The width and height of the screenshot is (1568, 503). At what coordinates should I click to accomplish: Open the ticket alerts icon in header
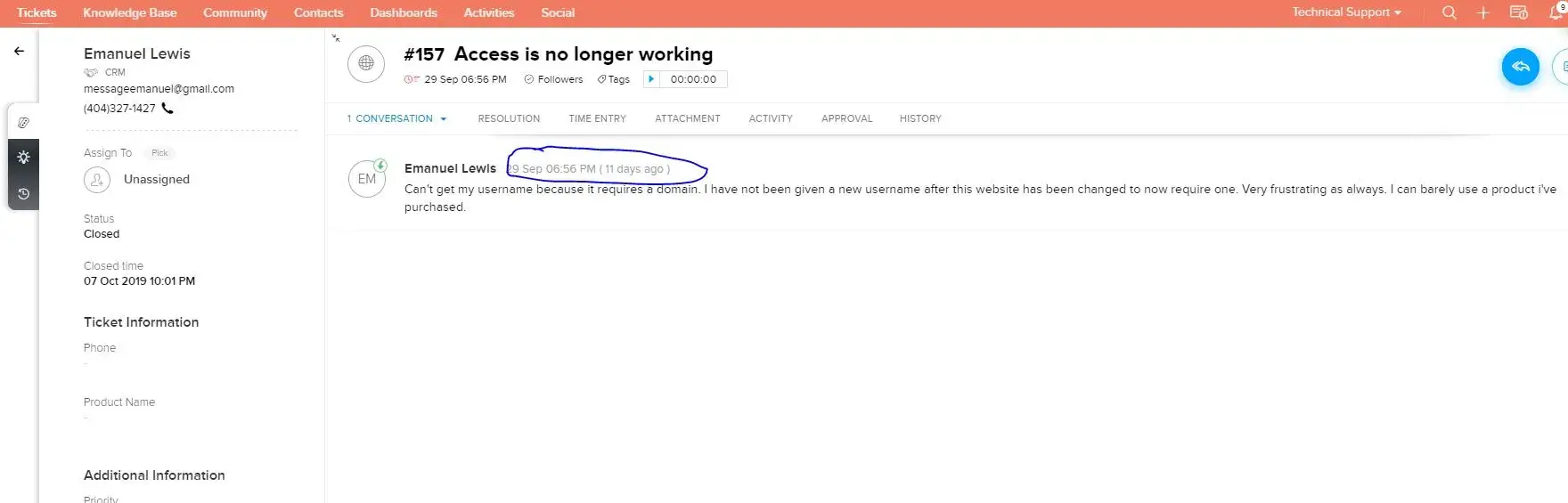point(1519,12)
